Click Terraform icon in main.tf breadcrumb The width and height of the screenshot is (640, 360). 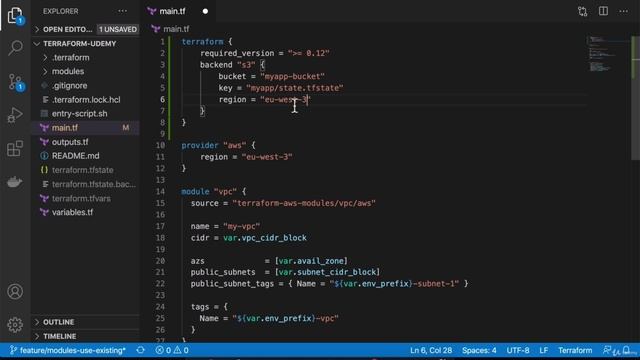(x=156, y=29)
